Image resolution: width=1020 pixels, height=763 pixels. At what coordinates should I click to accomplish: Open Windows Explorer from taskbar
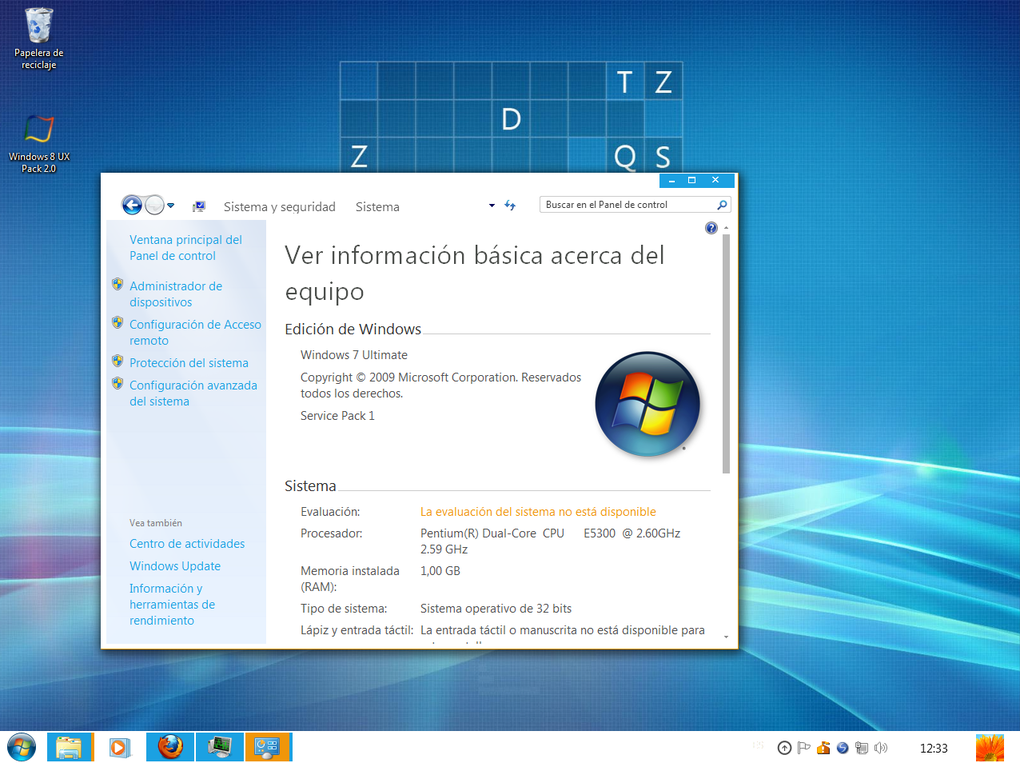(70, 747)
